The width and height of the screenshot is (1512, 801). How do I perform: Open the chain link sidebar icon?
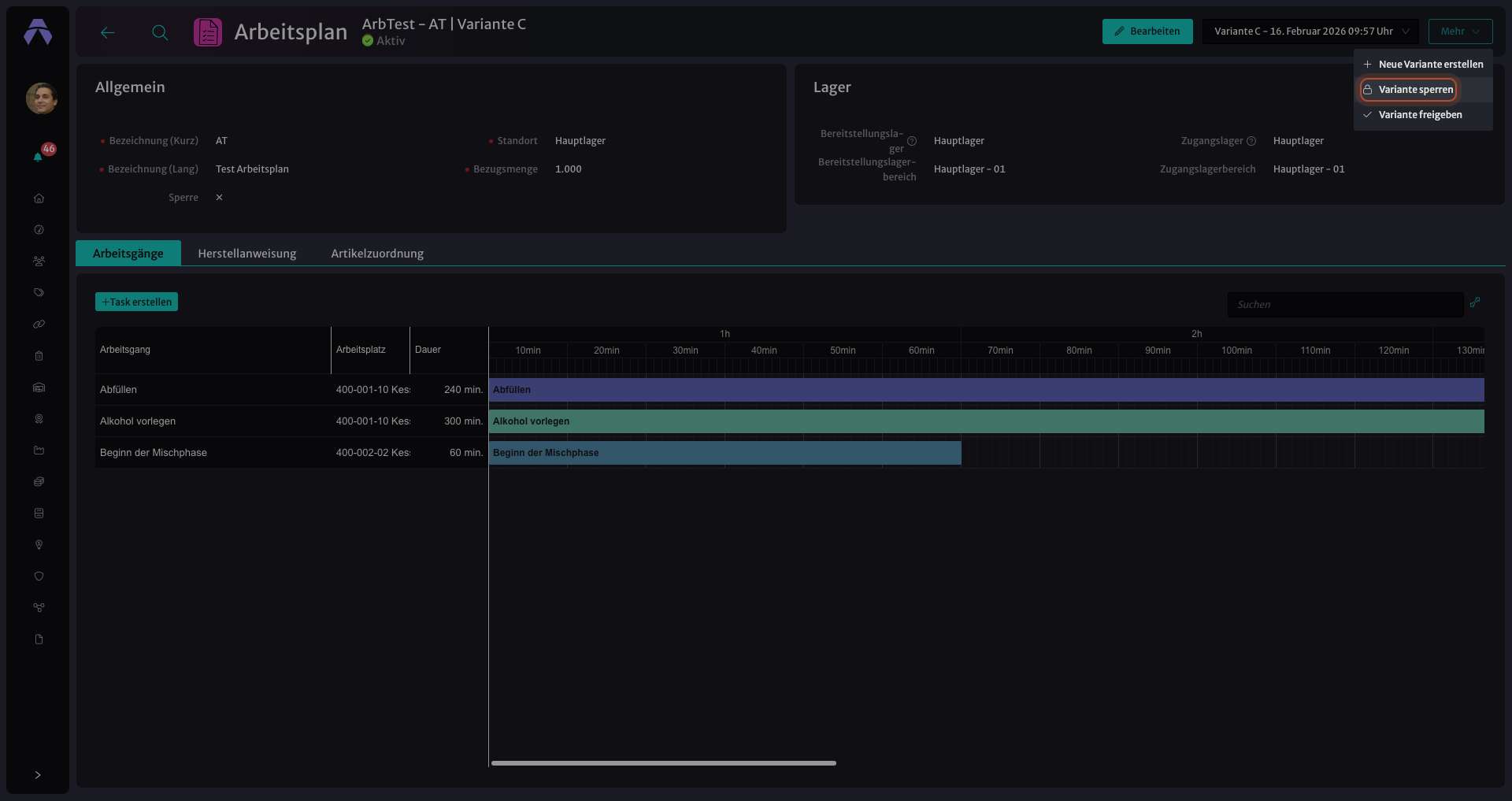[39, 324]
